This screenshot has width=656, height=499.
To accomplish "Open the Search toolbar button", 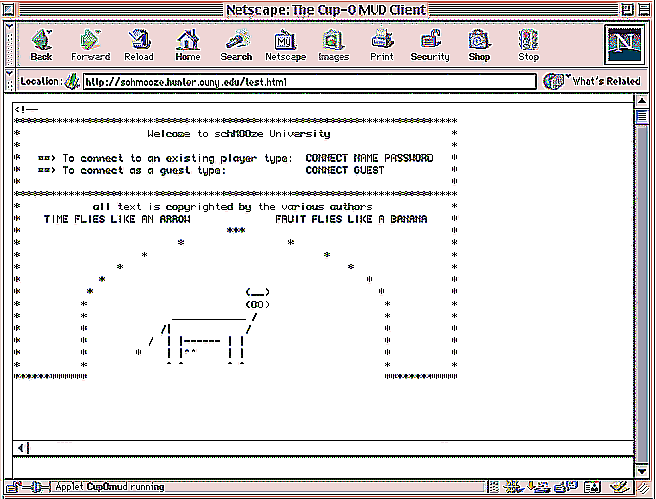I will [x=236, y=45].
